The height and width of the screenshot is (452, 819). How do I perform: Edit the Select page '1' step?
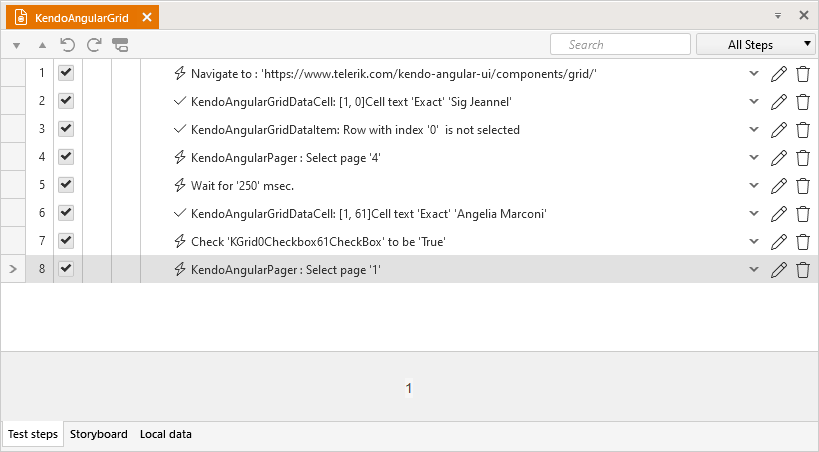(x=779, y=270)
